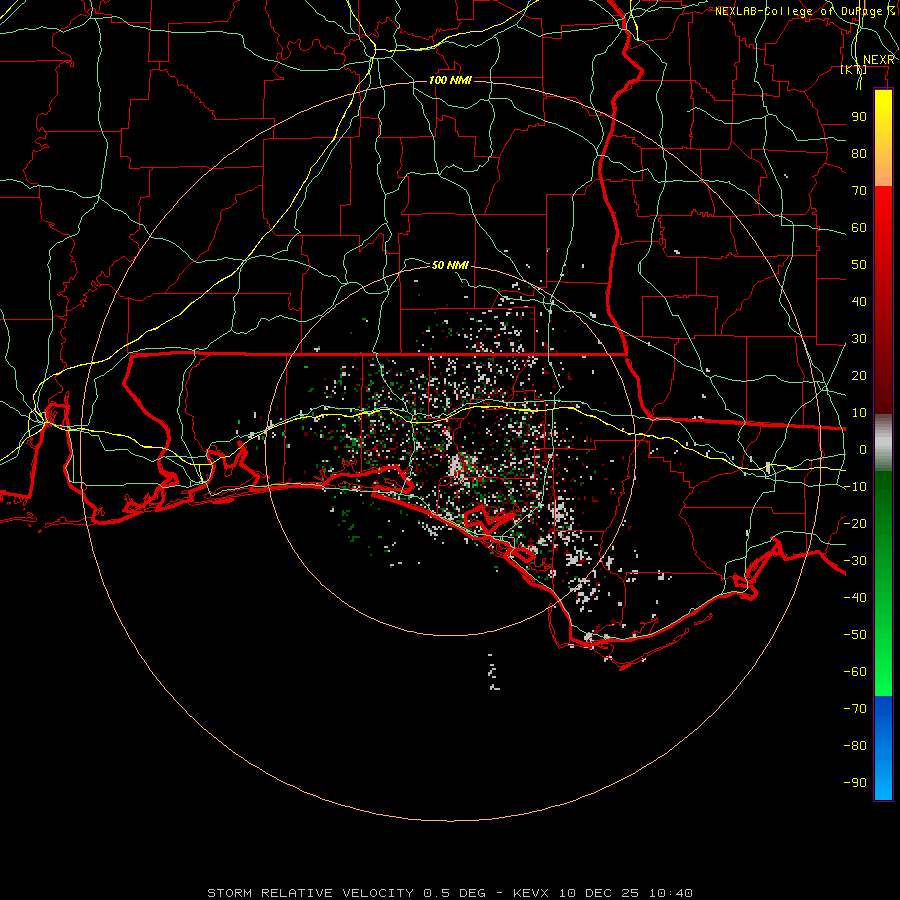Image resolution: width=900 pixels, height=900 pixels.
Task: Click the "60" label on velocity scale
Action: click(859, 227)
